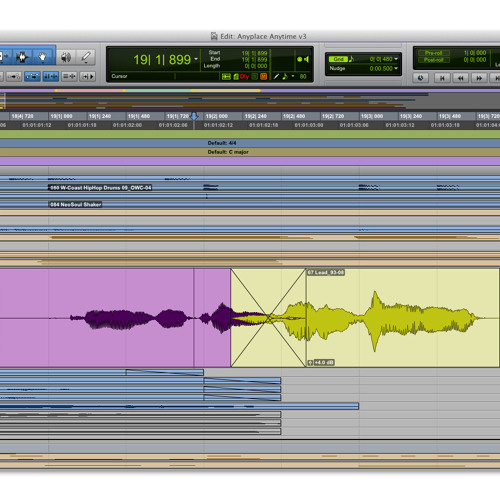Click Return to Zero transport button
Viewport: 500px width, 500px height.
pyautogui.click(x=442, y=78)
